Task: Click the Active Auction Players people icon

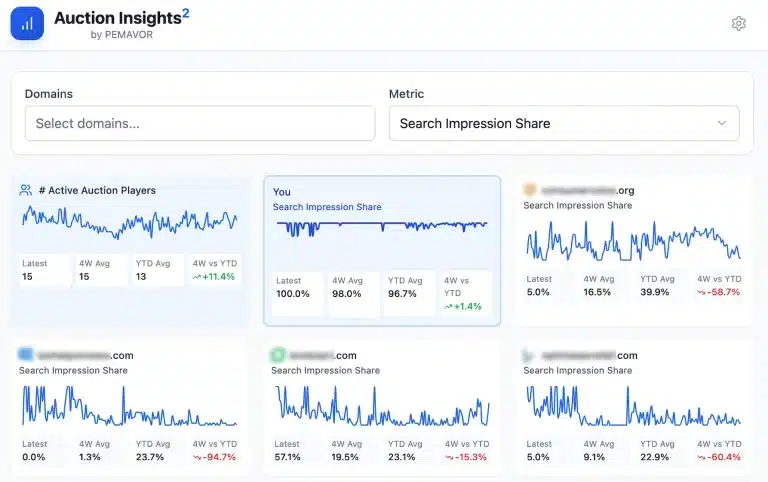Action: (x=25, y=190)
